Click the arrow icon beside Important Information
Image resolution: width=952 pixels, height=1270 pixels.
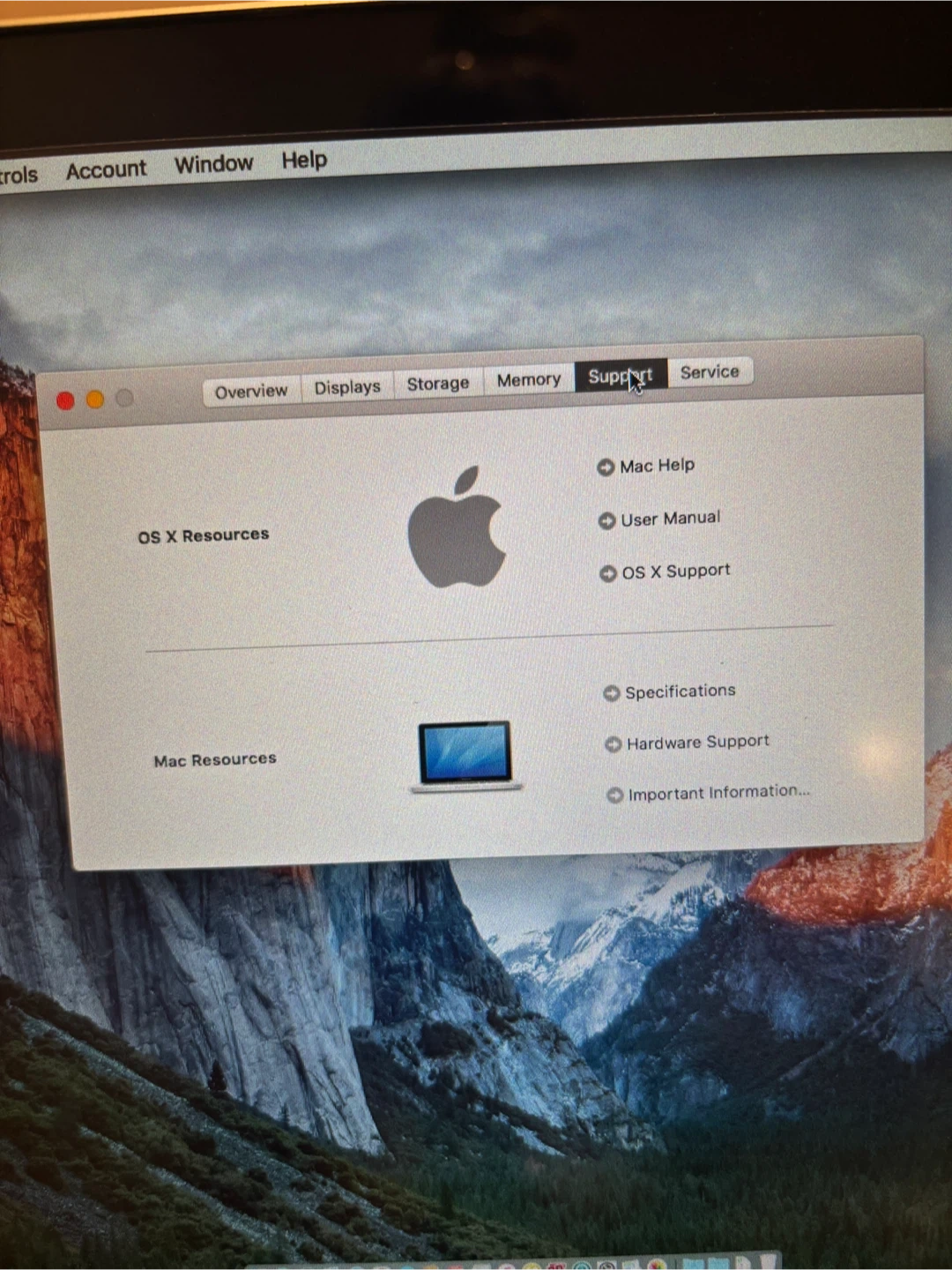pyautogui.click(x=615, y=796)
